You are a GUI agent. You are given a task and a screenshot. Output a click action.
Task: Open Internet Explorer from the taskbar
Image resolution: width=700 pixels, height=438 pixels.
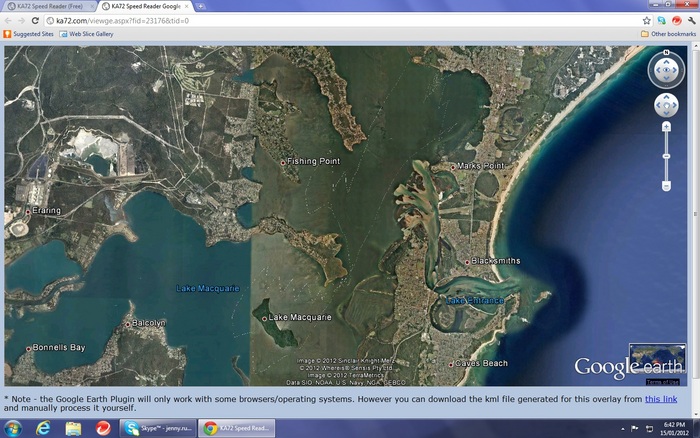43,428
